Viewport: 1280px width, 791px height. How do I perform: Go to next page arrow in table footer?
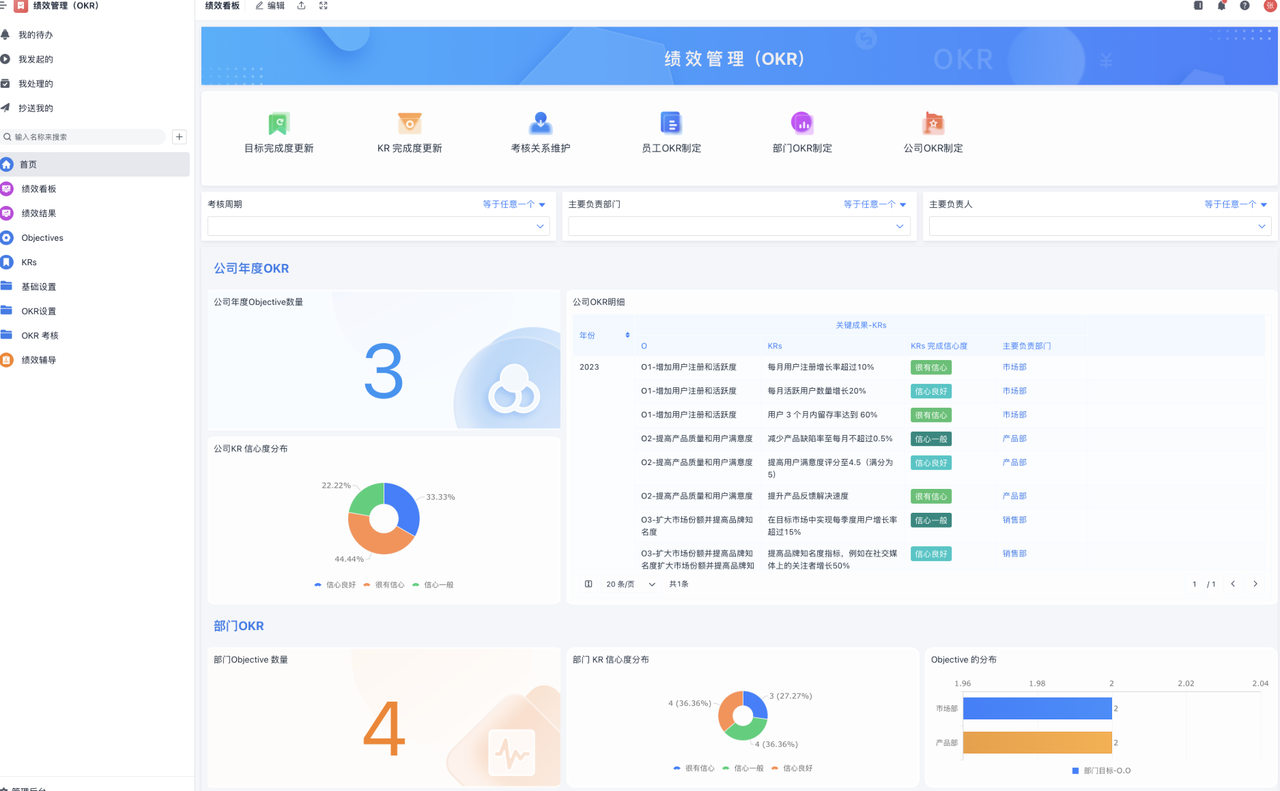point(1255,584)
